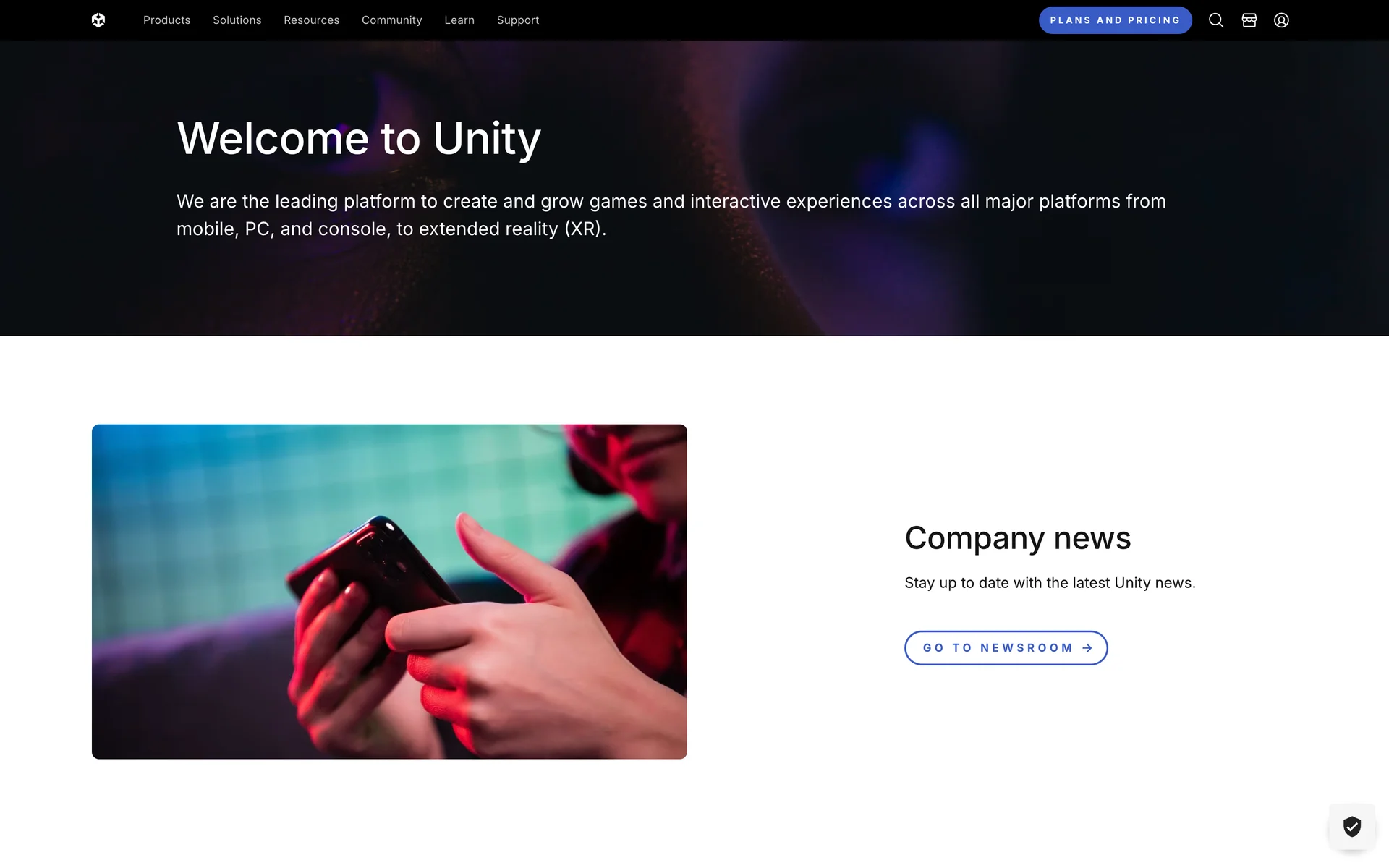Click the leading platform description paragraph
Image resolution: width=1389 pixels, height=868 pixels.
click(x=671, y=215)
